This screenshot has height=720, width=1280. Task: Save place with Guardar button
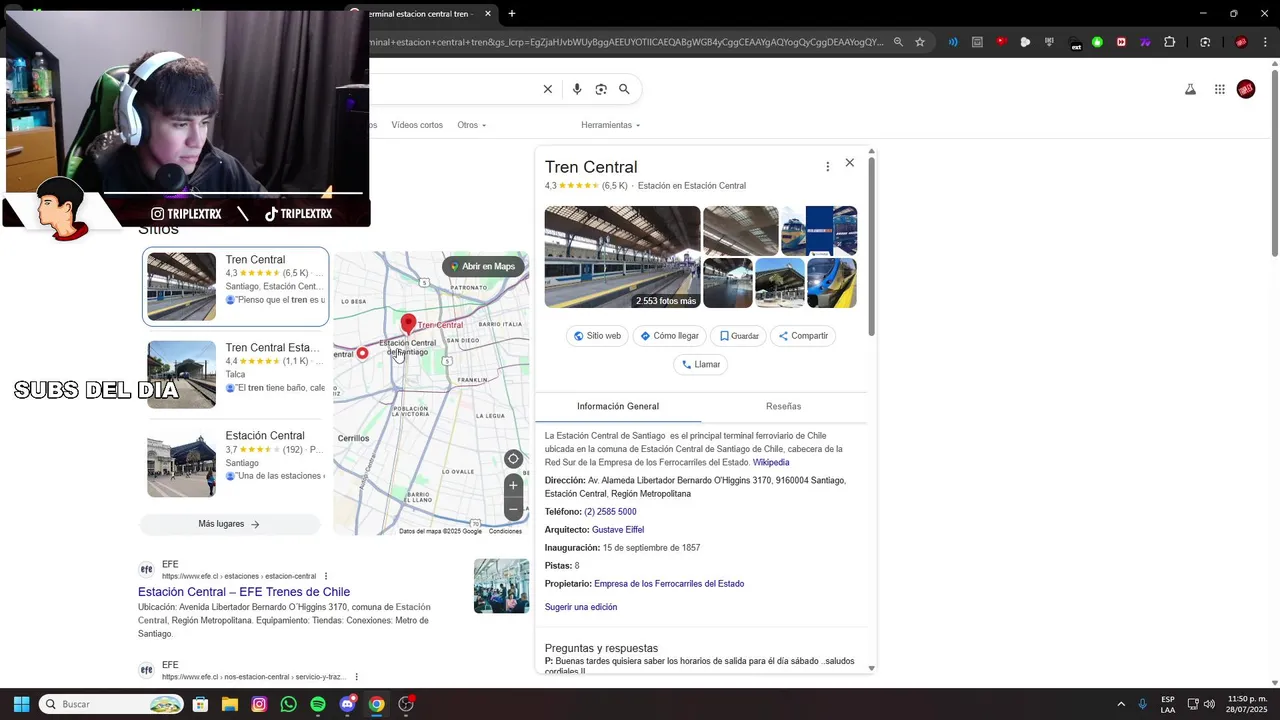(x=738, y=336)
